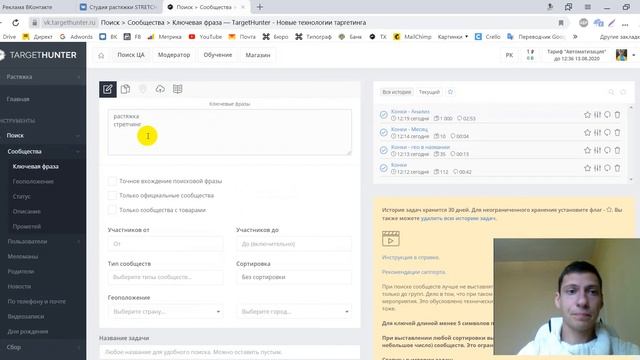Screen dimensions: 640x360
Task: Click the cloud upload toolbar icon
Action: click(x=160, y=89)
